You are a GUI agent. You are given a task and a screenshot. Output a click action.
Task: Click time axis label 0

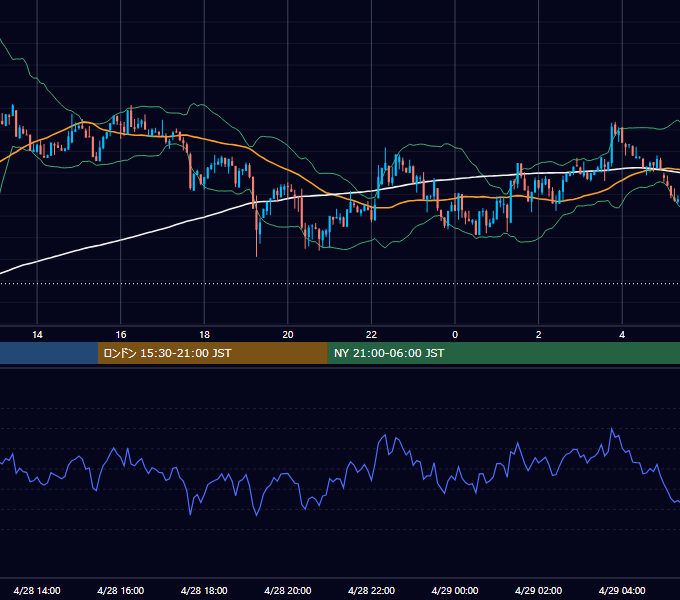click(x=455, y=335)
